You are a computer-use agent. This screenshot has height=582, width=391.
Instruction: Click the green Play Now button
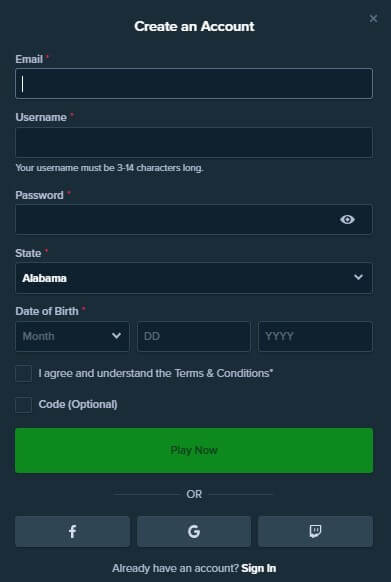pos(194,451)
